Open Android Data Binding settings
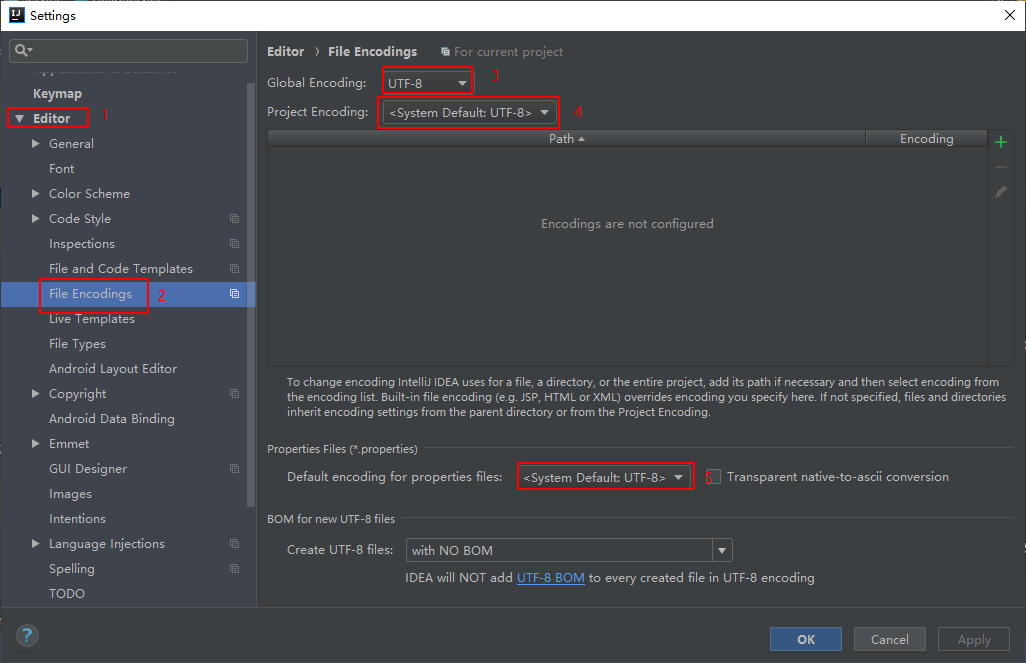Screen dimensions: 1026x663 click(112, 419)
